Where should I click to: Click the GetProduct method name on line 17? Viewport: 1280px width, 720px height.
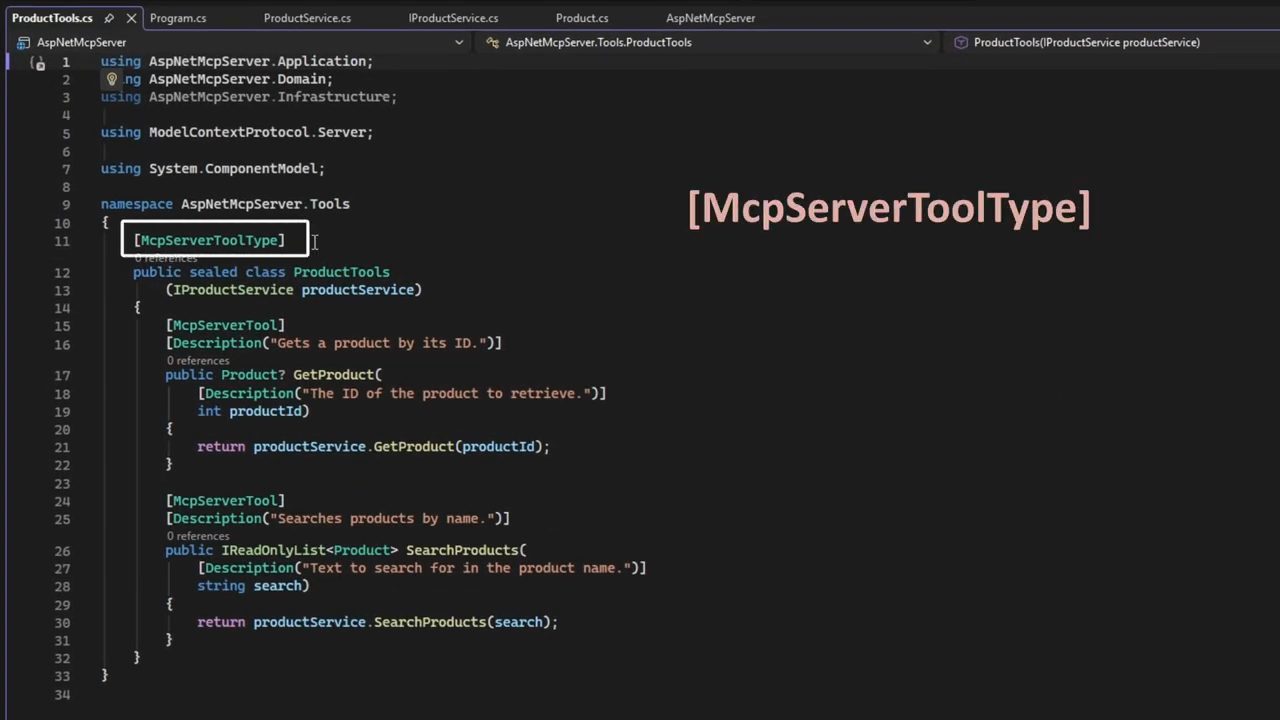pyautogui.click(x=333, y=375)
